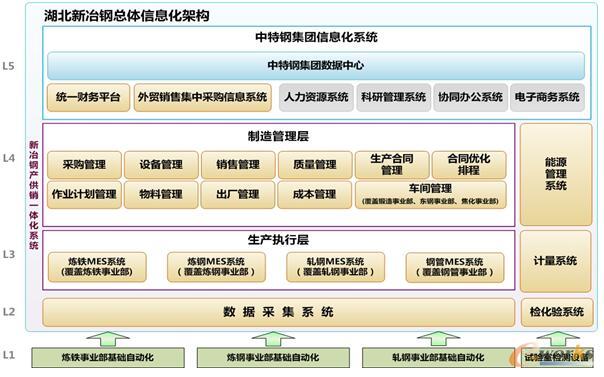
Task: Click the 协同办公系统 box
Action: (x=470, y=97)
